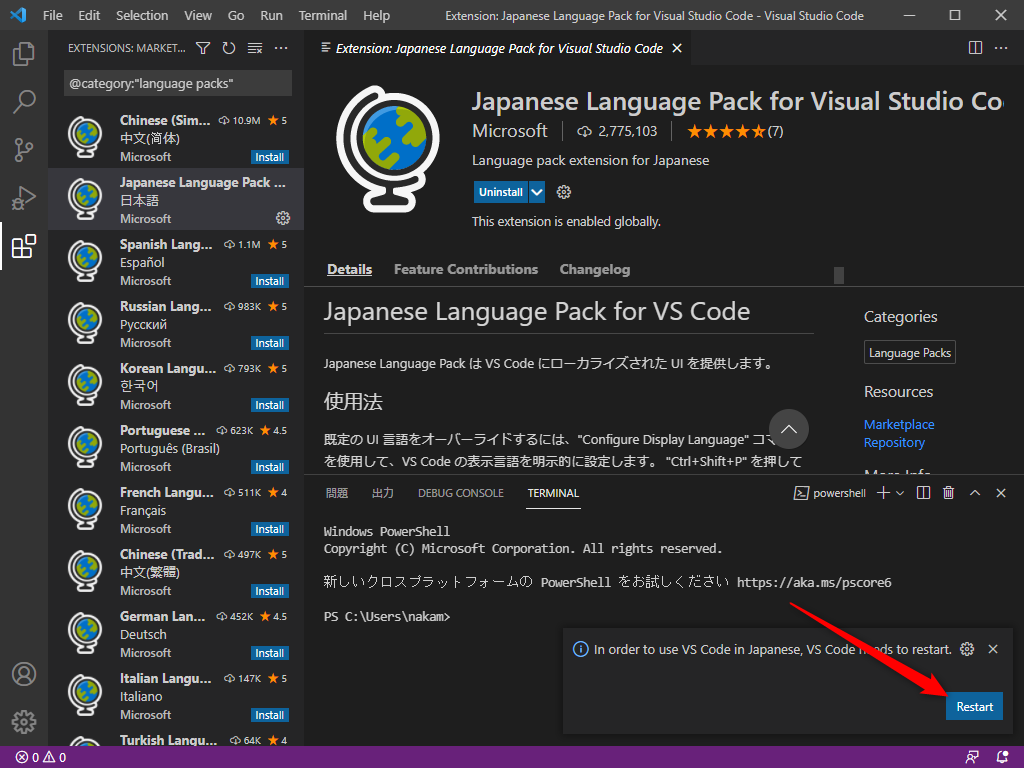Filter extensions with the funnel icon
Viewport: 1024px width, 768px height.
tap(203, 48)
